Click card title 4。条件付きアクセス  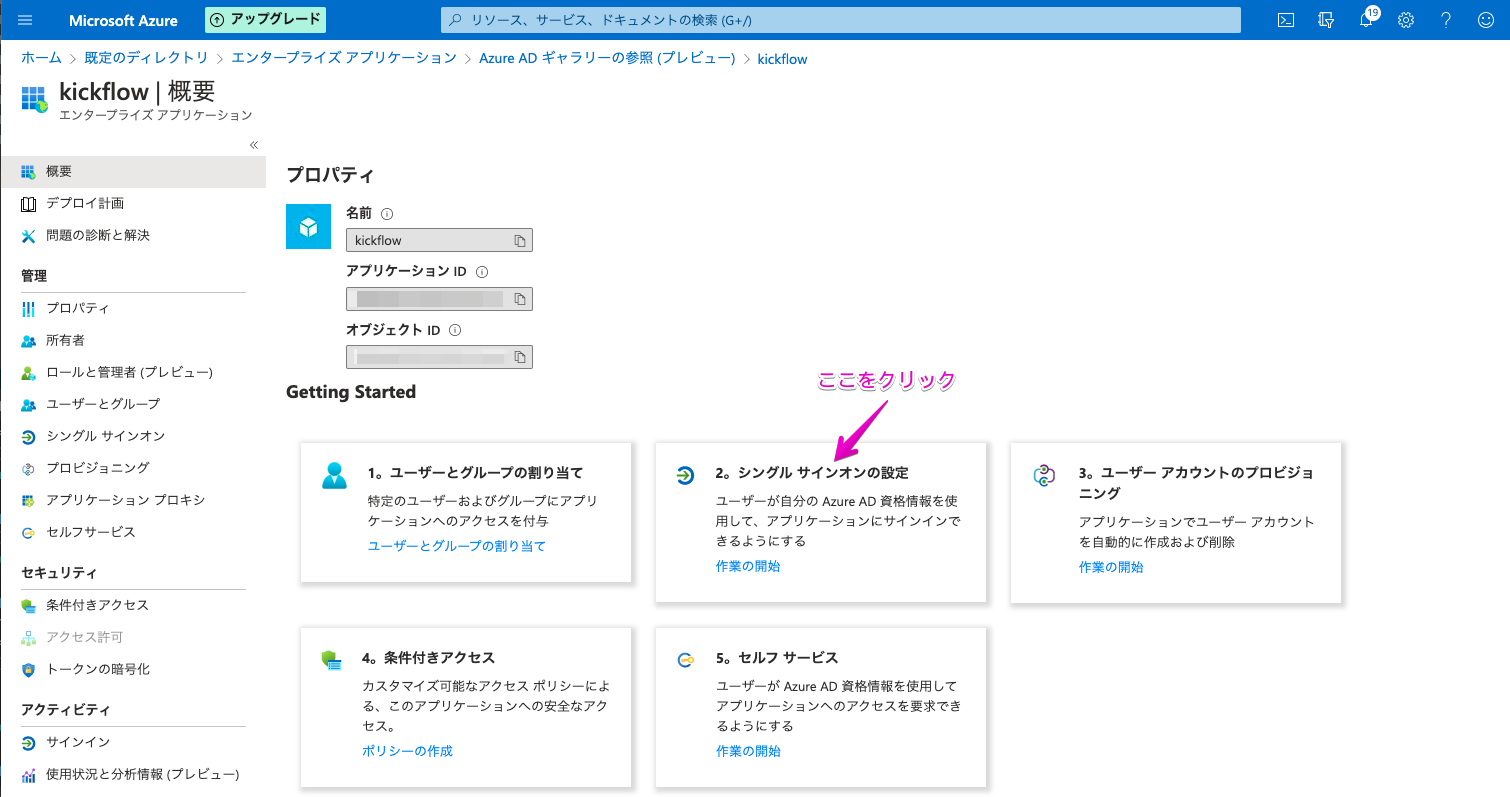coord(428,658)
